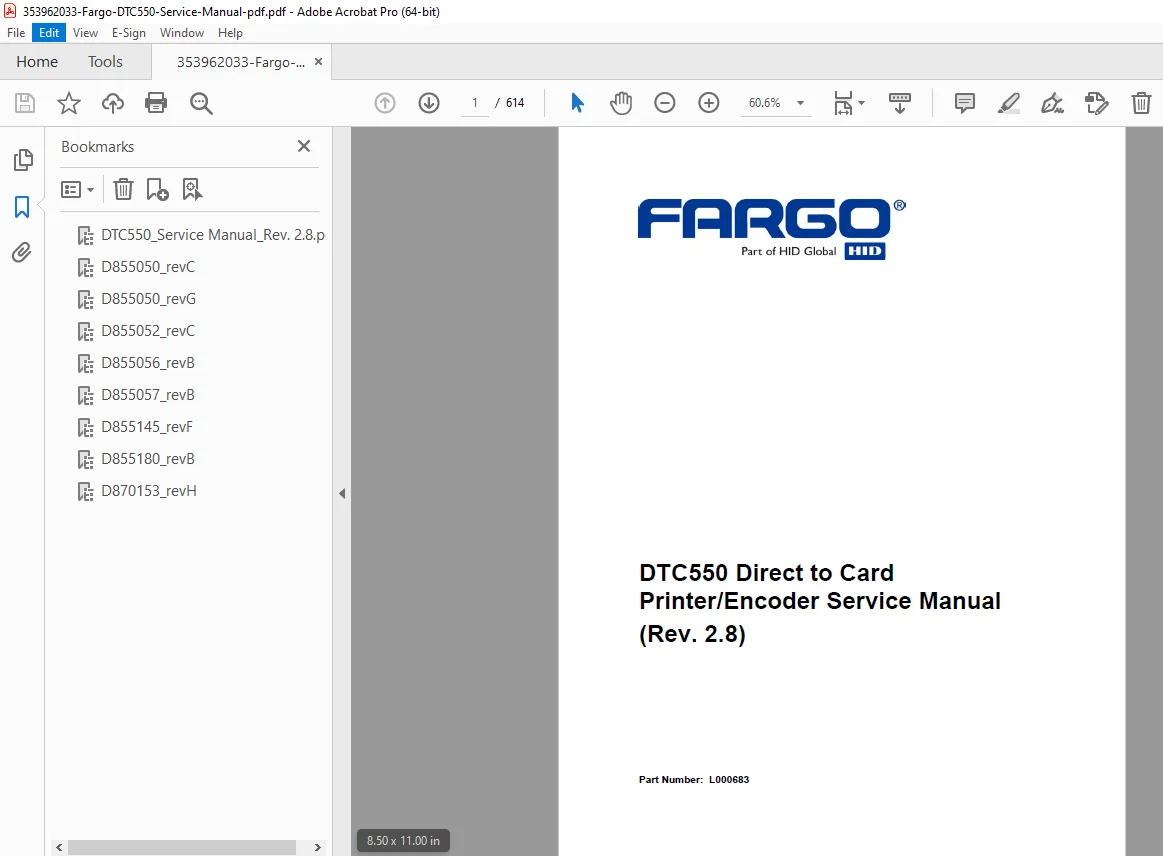Add file to starred favorites
The height and width of the screenshot is (856, 1163).
(x=69, y=103)
